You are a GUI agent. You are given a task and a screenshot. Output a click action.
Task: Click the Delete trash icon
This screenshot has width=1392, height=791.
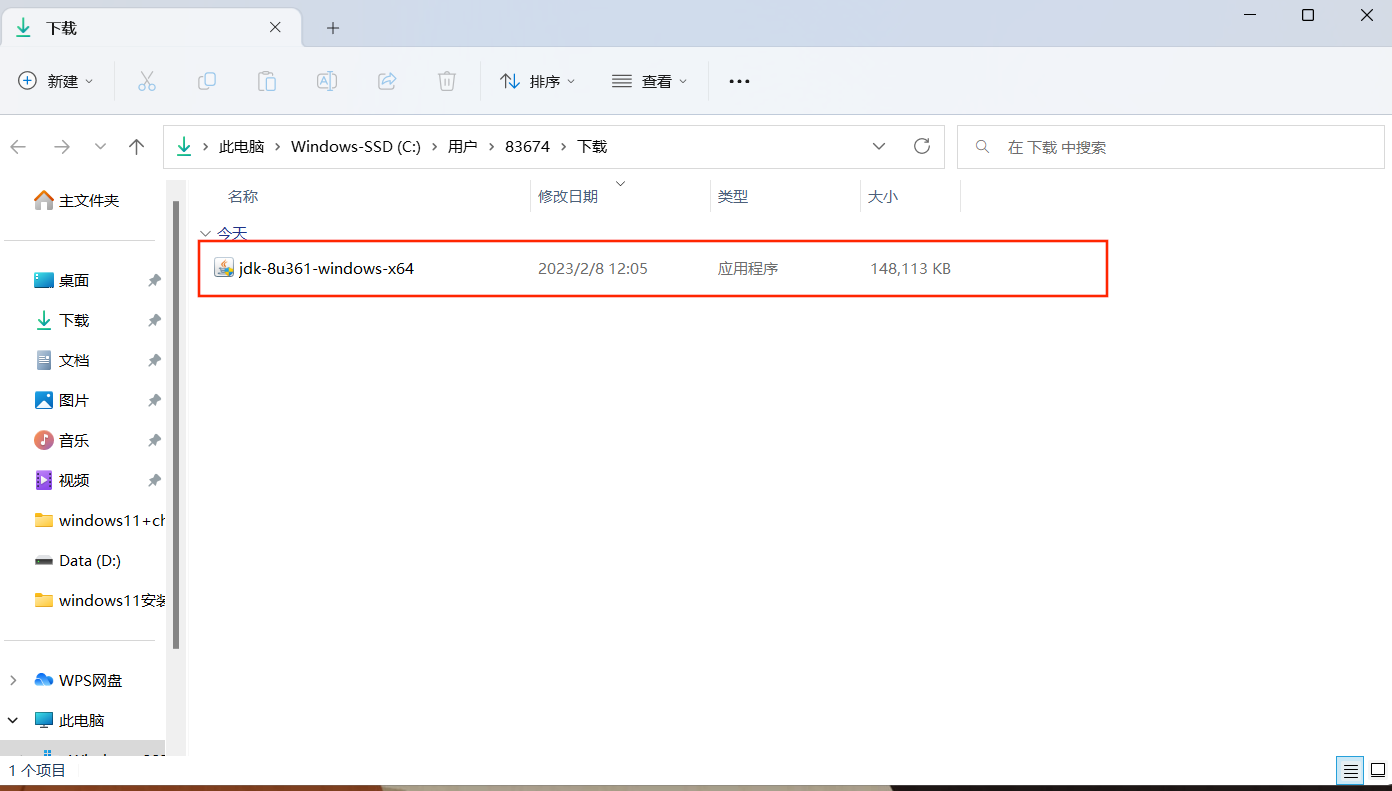click(447, 81)
